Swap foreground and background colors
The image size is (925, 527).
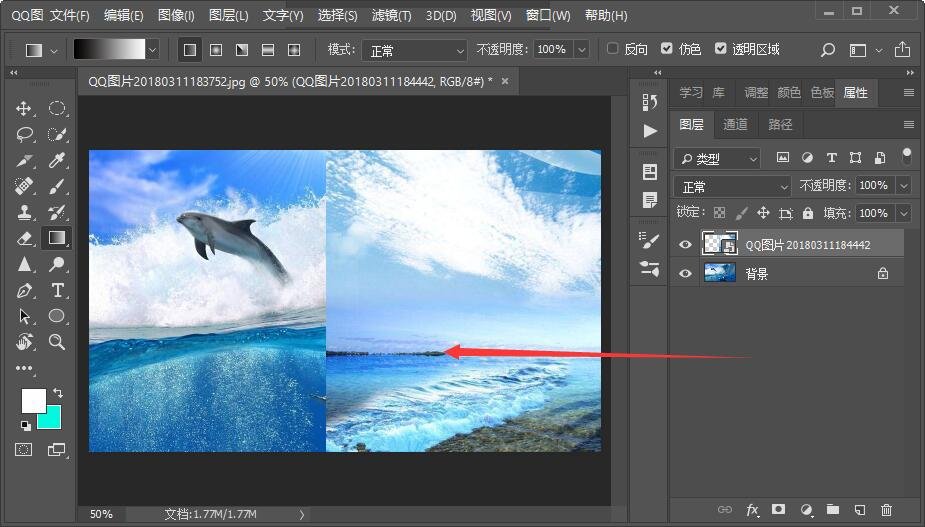[58, 392]
